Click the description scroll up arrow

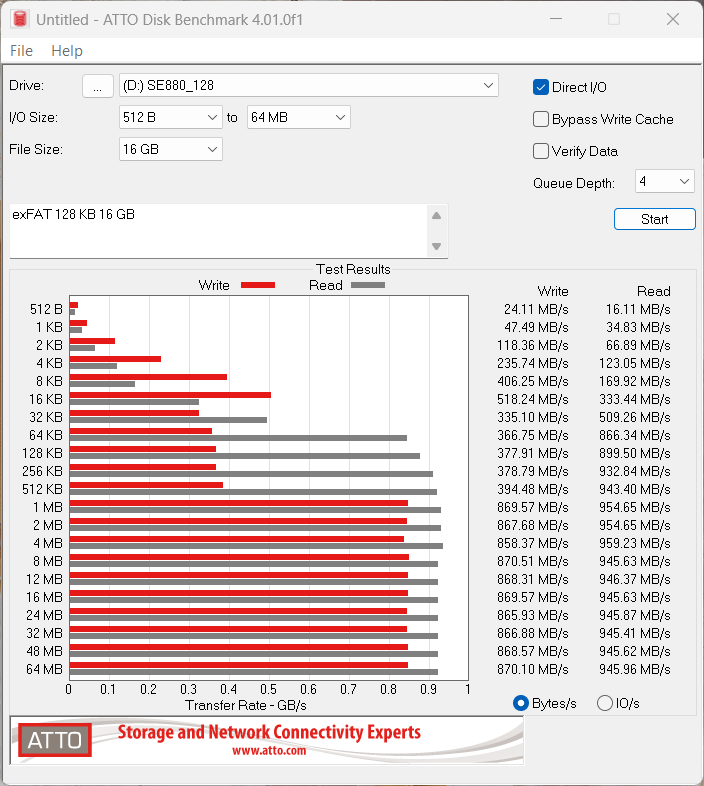click(x=437, y=216)
